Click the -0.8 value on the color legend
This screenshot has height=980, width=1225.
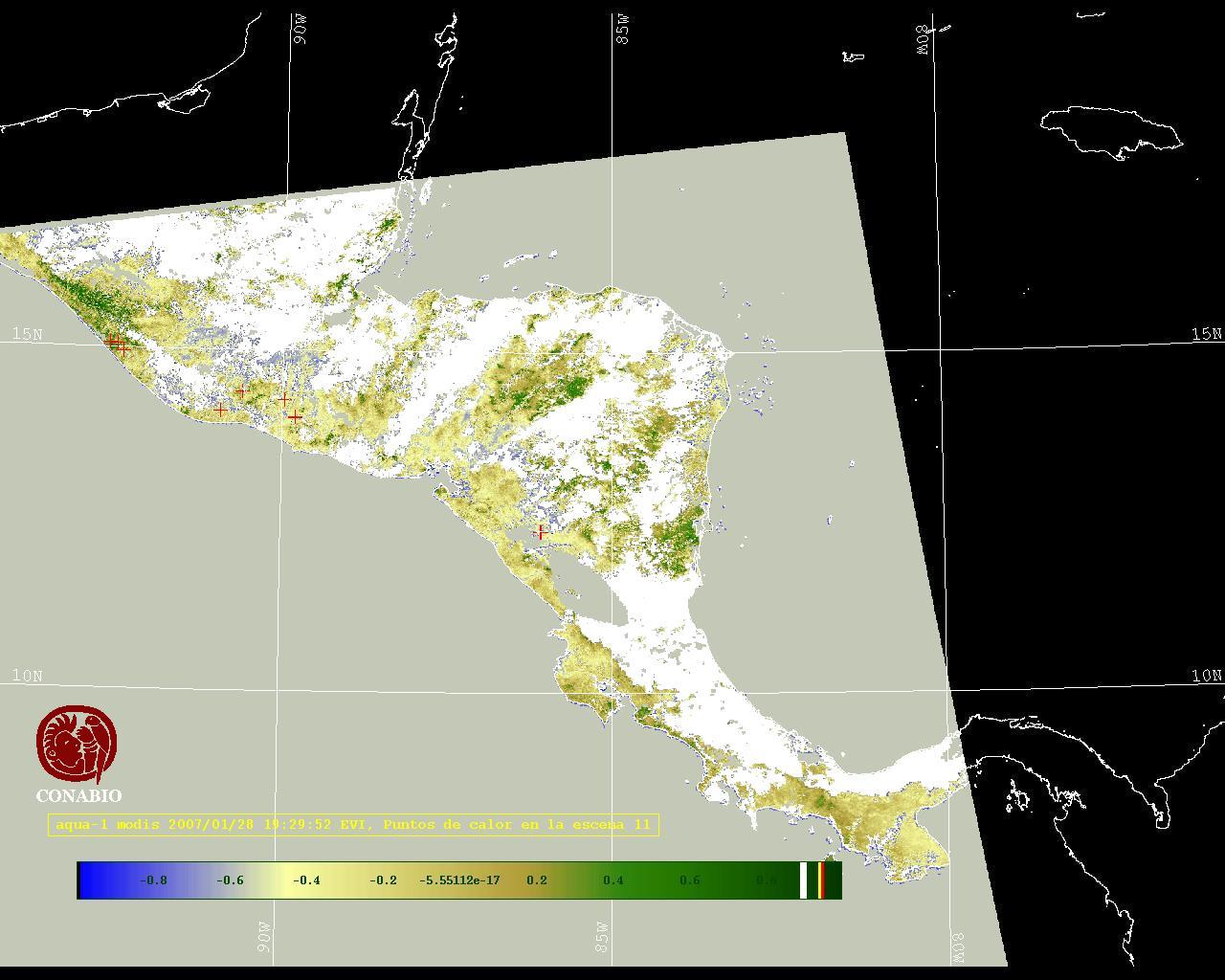pyautogui.click(x=153, y=880)
